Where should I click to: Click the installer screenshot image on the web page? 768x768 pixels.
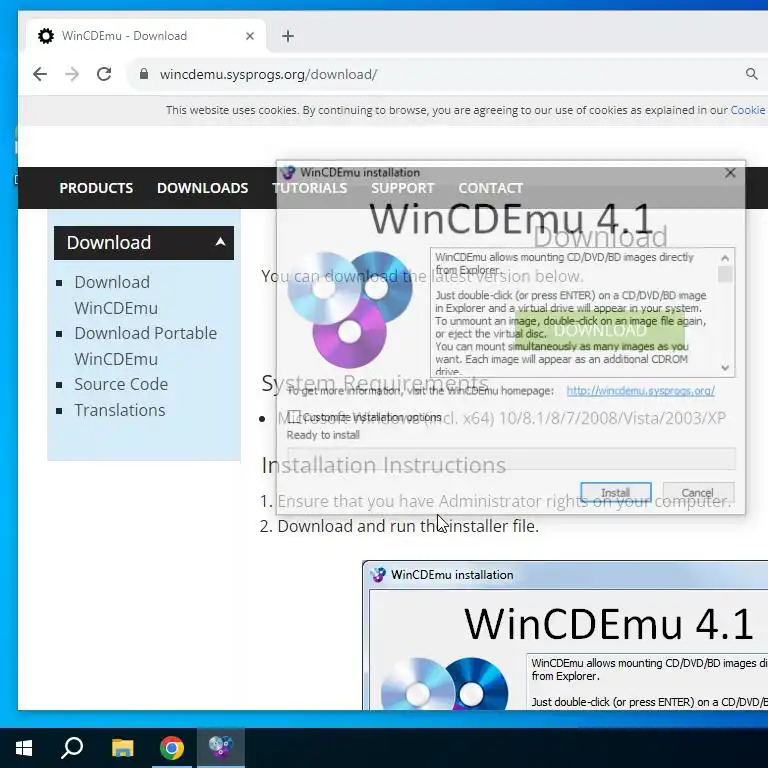[565, 635]
